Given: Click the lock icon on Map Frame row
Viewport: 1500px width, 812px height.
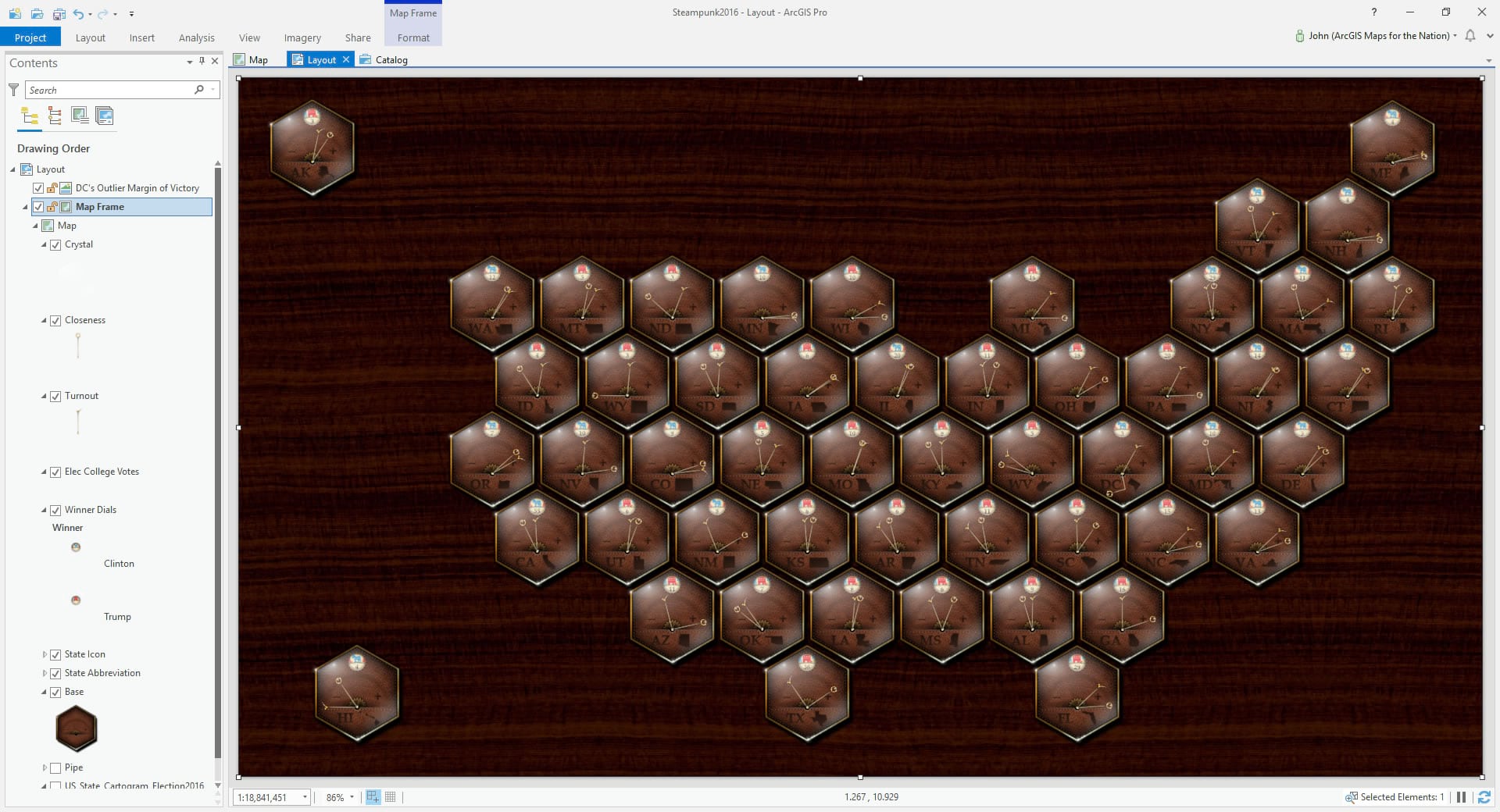Looking at the screenshot, I should [52, 207].
